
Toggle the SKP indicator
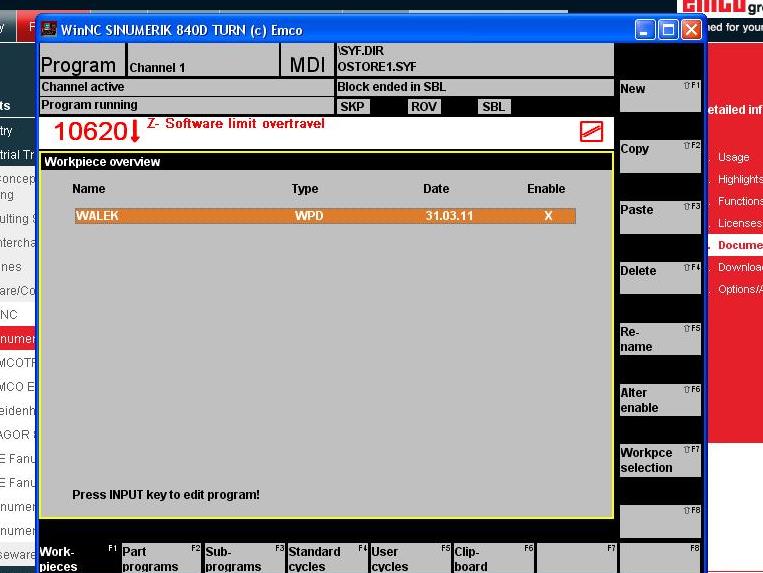click(352, 107)
